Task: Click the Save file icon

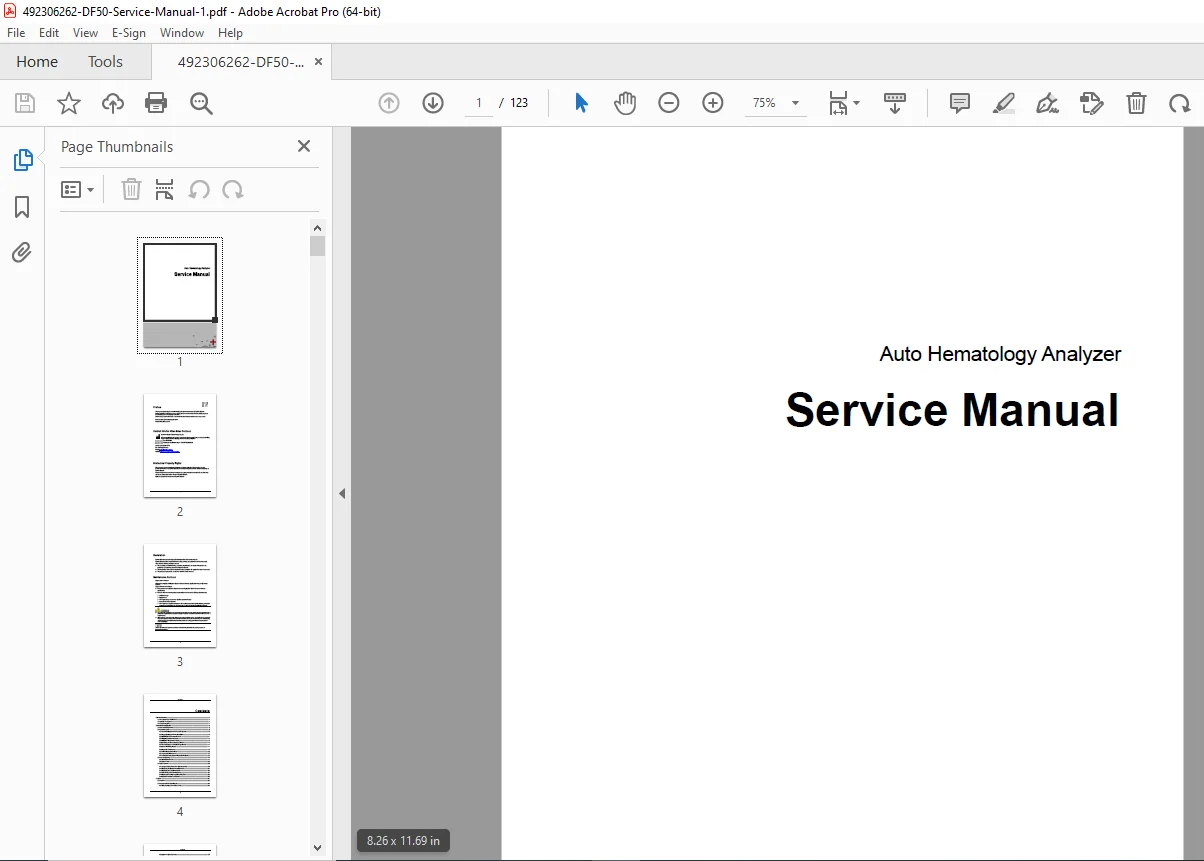Action: tap(25, 103)
